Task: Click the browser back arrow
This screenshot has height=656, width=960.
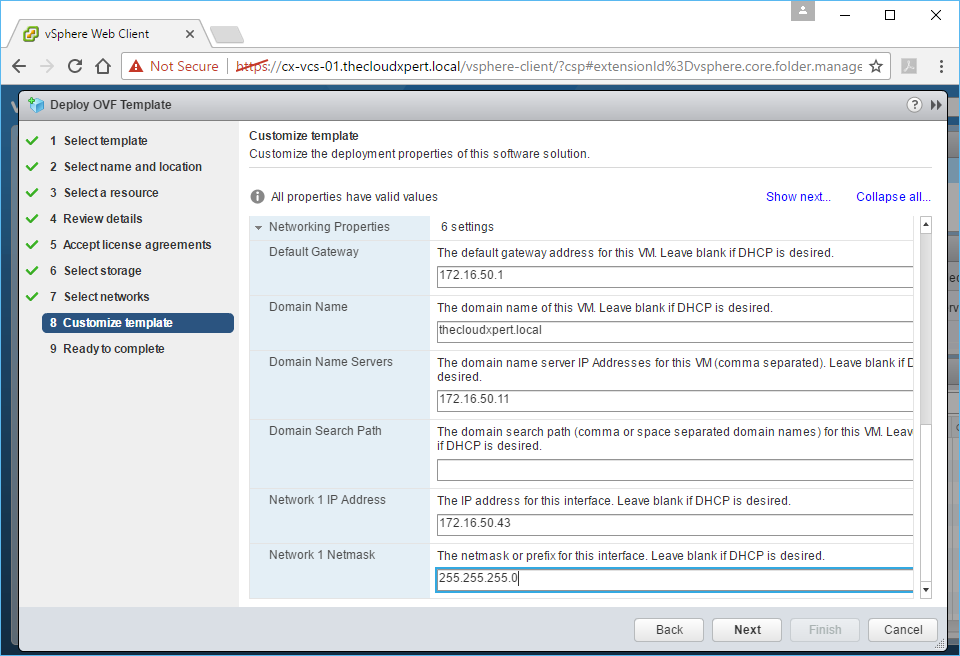Action: 19,67
